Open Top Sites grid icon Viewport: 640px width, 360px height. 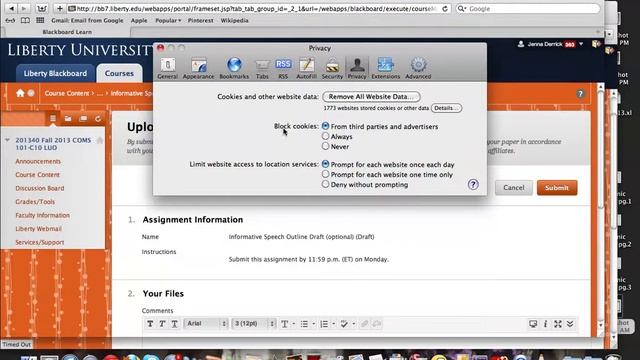tap(40, 20)
